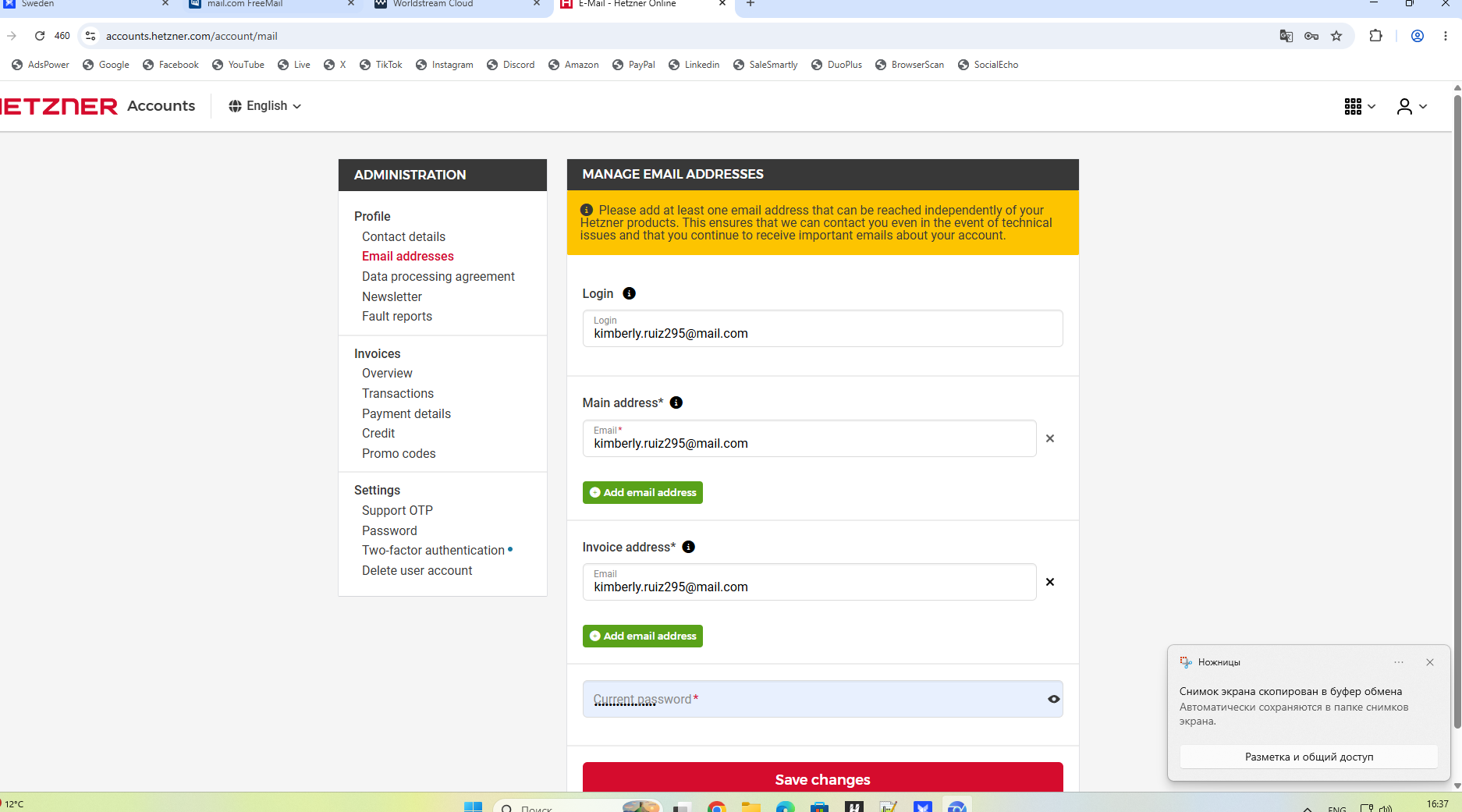Open Promo codes page

point(399,453)
